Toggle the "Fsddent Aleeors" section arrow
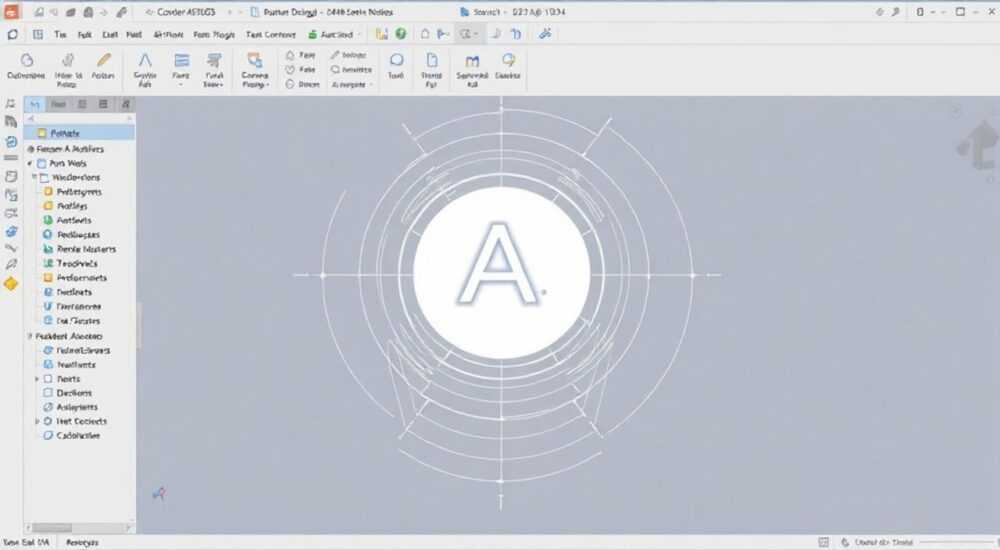Image resolution: width=1000 pixels, height=550 pixels. pos(29,336)
